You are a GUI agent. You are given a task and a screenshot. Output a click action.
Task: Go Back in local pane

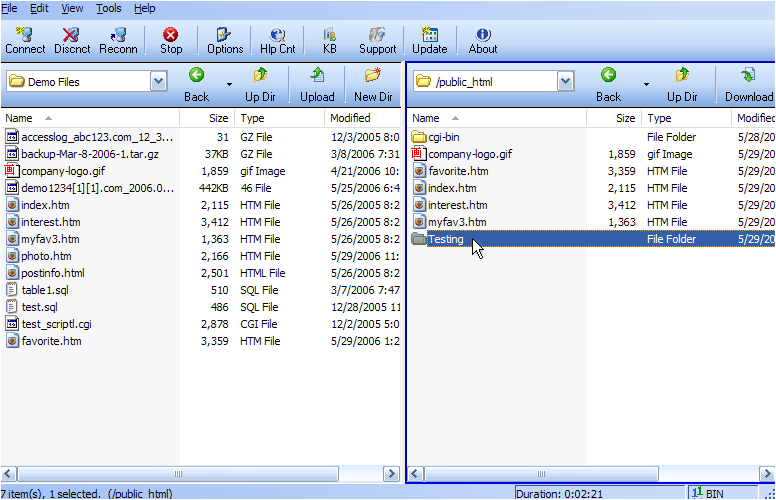pyautogui.click(x=196, y=85)
